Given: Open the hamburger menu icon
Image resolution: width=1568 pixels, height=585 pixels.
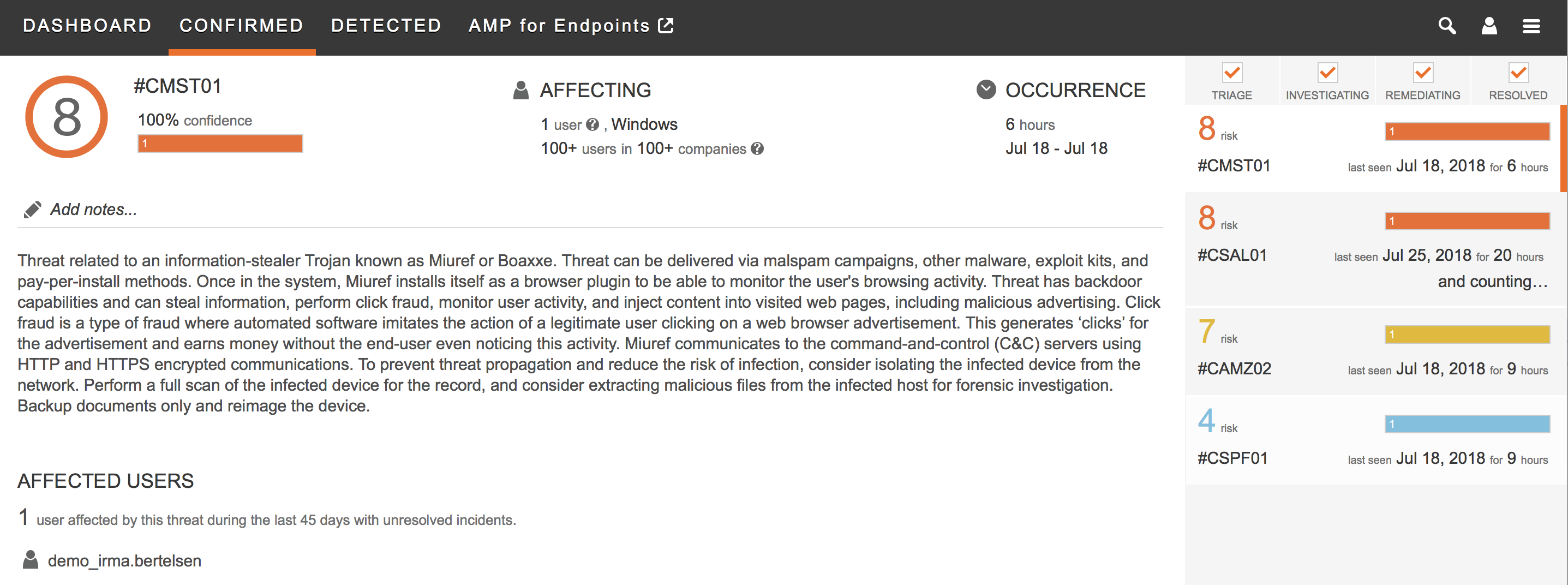Looking at the screenshot, I should point(1530,26).
